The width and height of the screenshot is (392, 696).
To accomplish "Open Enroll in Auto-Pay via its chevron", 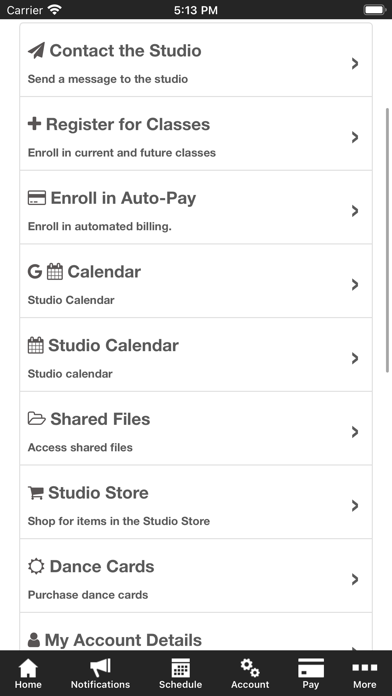I will tap(355, 211).
